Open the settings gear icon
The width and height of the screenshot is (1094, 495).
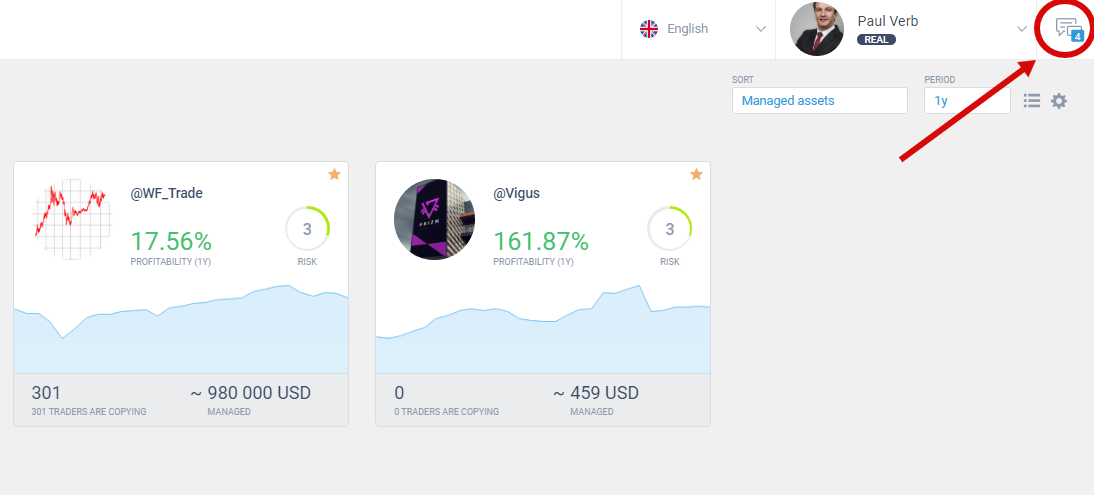[1059, 101]
